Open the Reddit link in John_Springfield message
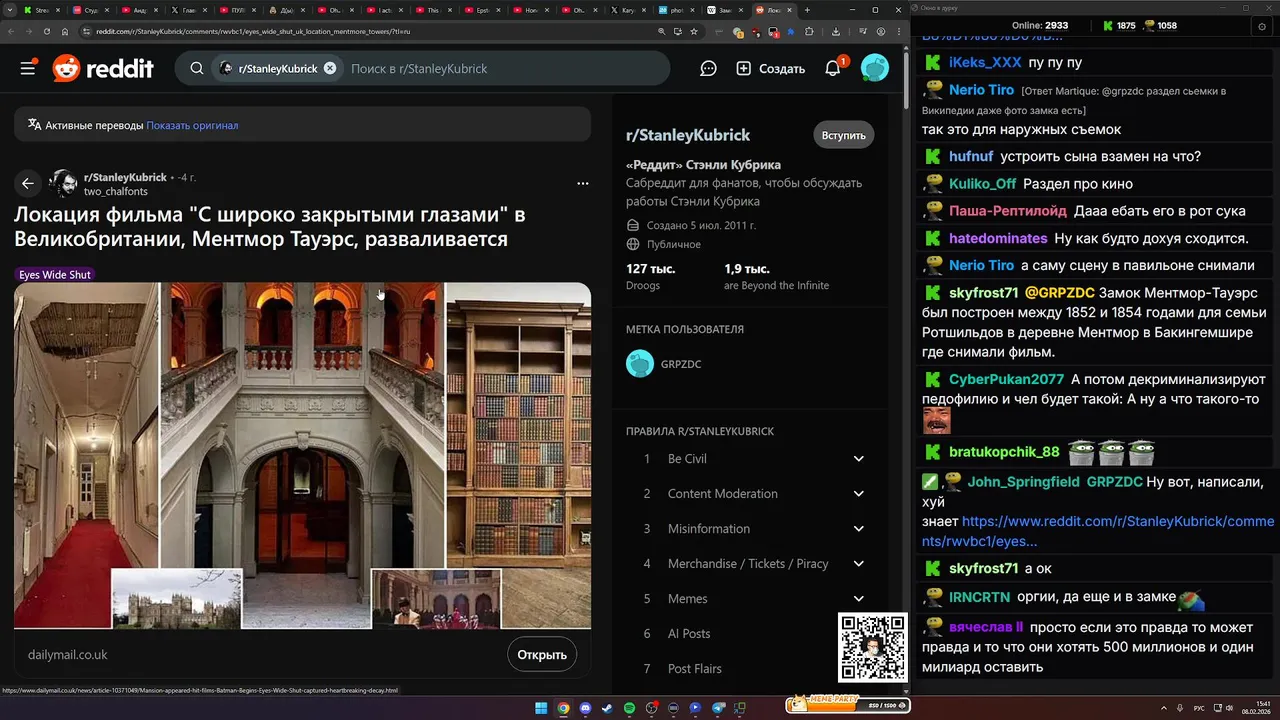The image size is (1280, 720). point(1098,531)
